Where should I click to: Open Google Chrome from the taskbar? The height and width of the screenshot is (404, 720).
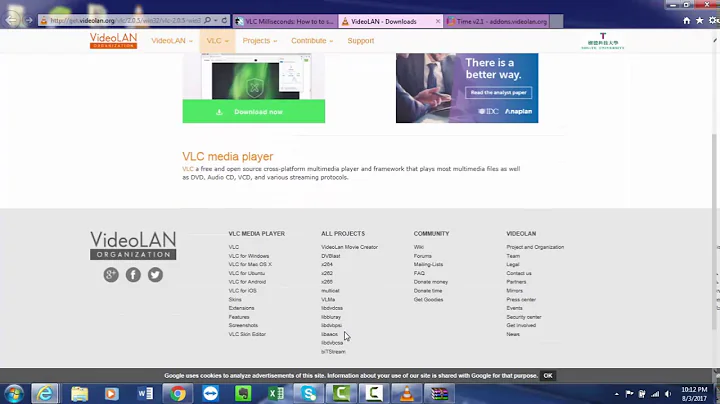(x=178, y=393)
